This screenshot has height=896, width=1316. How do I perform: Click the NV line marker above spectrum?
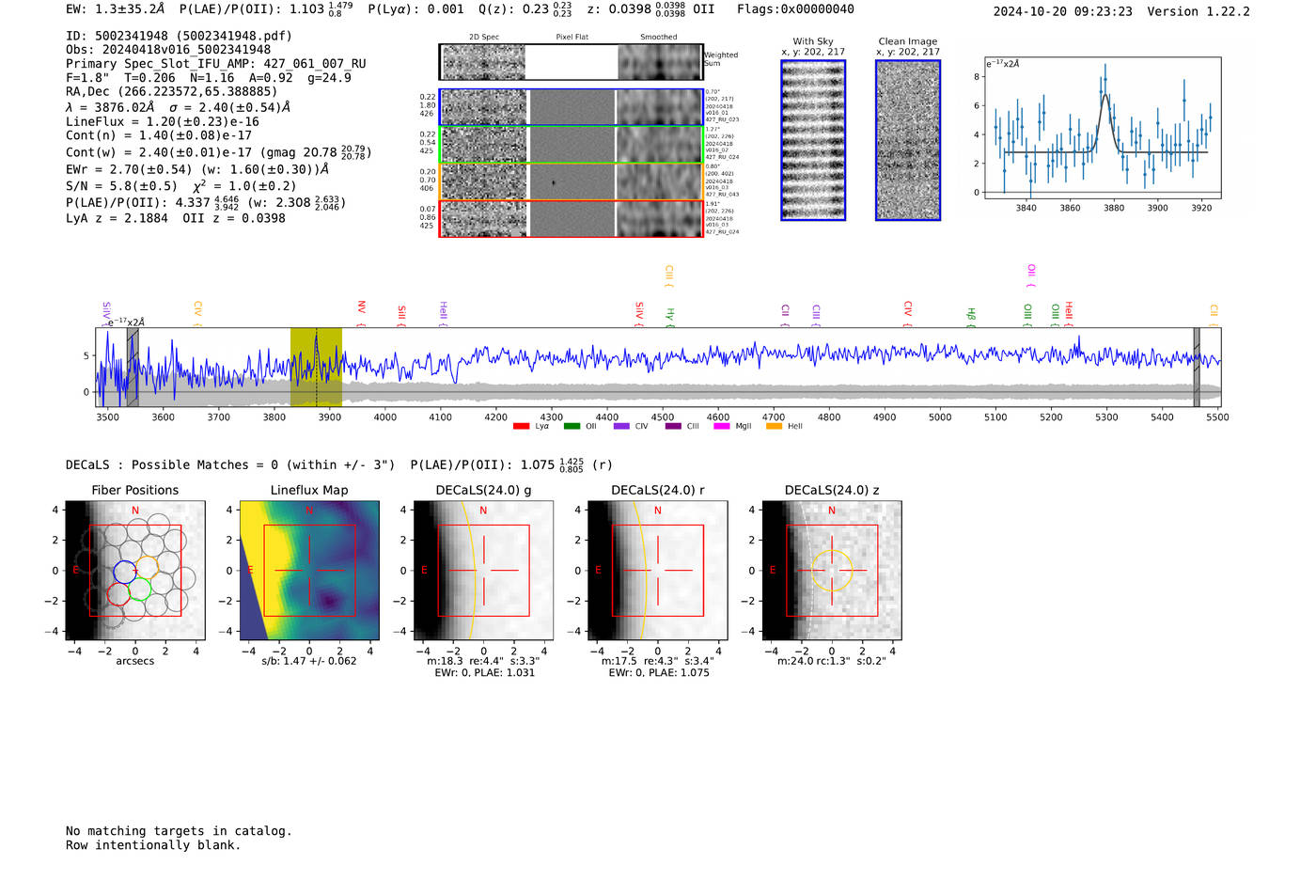pos(361,313)
